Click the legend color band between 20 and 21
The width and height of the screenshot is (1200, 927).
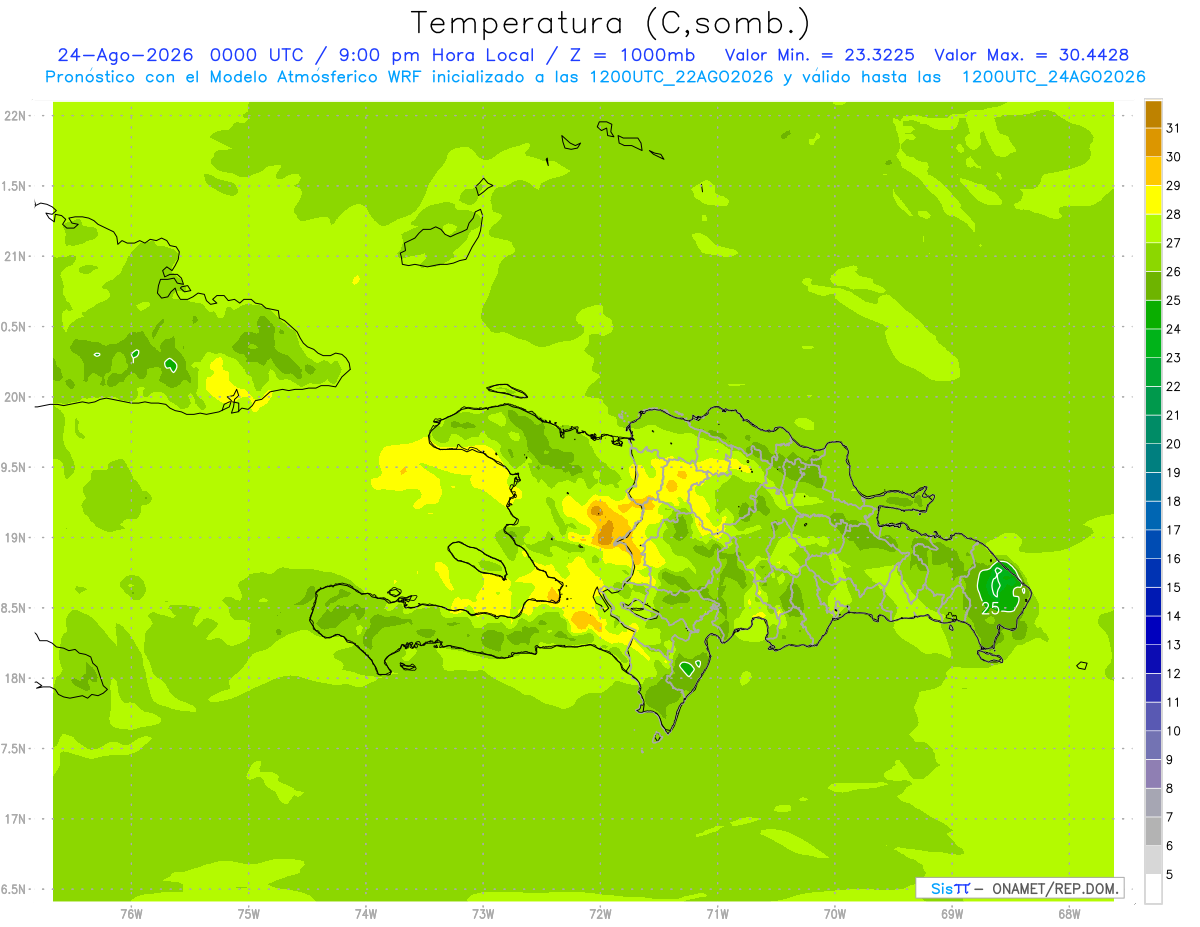pyautogui.click(x=1153, y=430)
